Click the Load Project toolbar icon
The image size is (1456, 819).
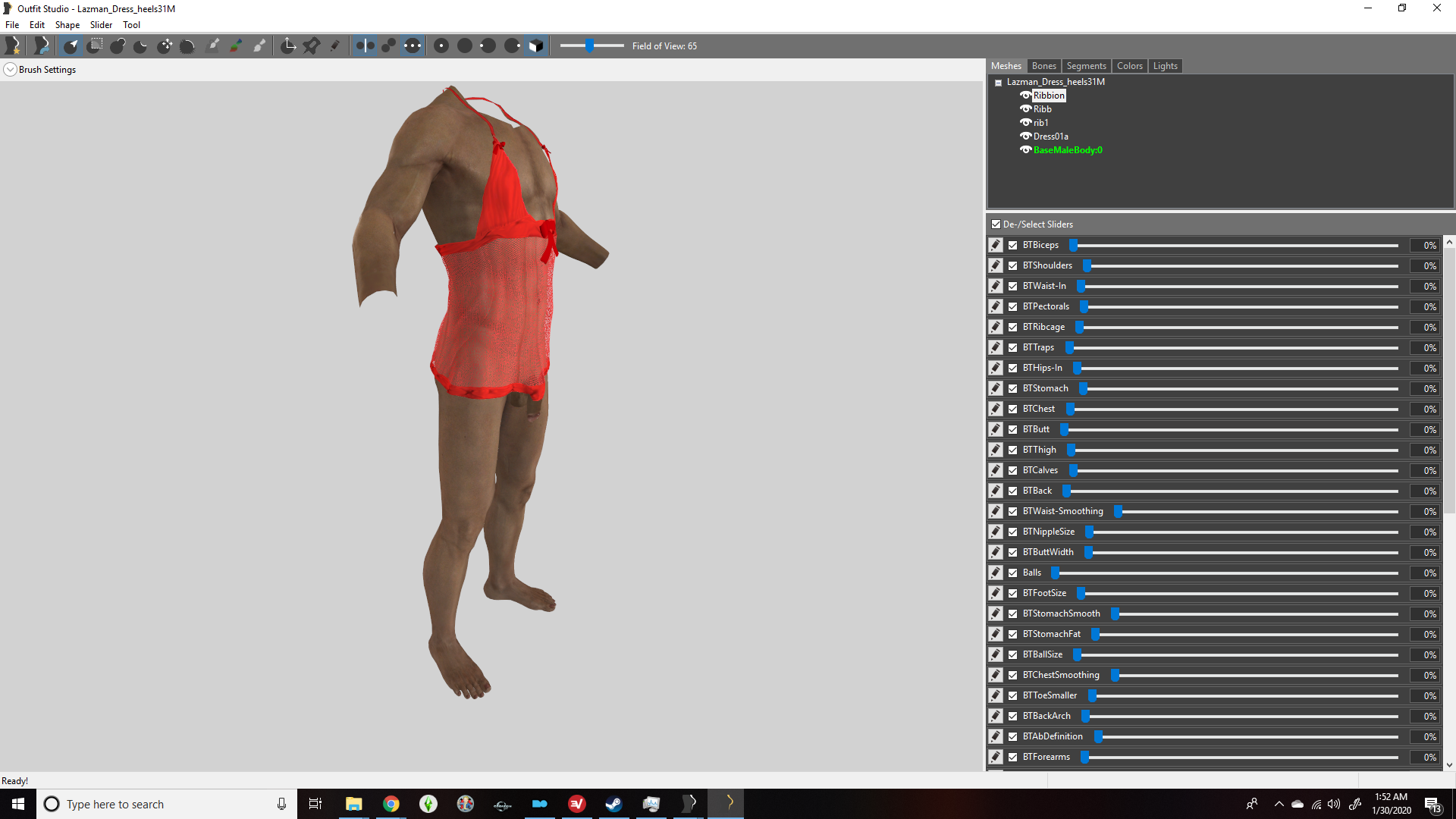[x=42, y=46]
